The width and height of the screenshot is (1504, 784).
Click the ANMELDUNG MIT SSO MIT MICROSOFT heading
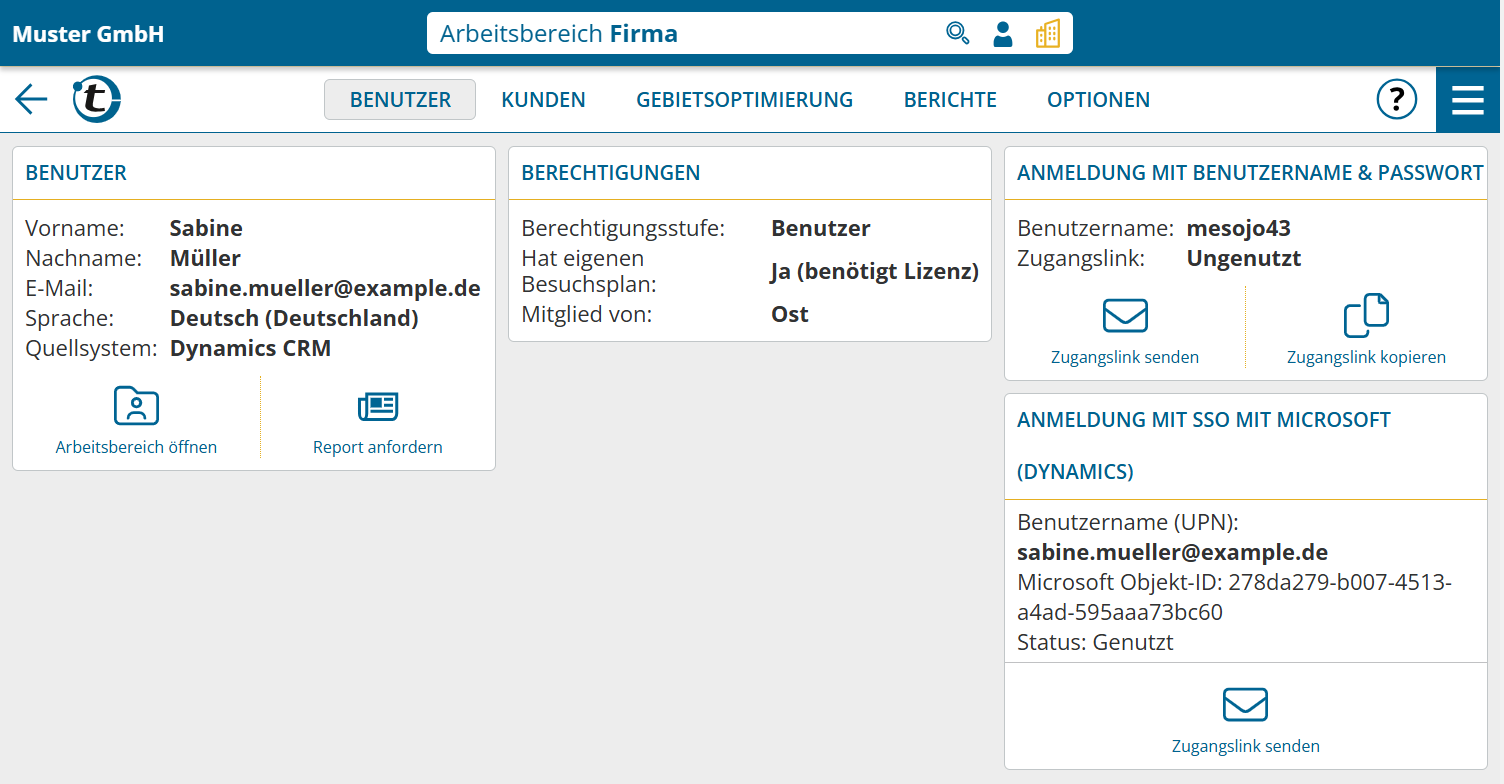tap(1204, 446)
